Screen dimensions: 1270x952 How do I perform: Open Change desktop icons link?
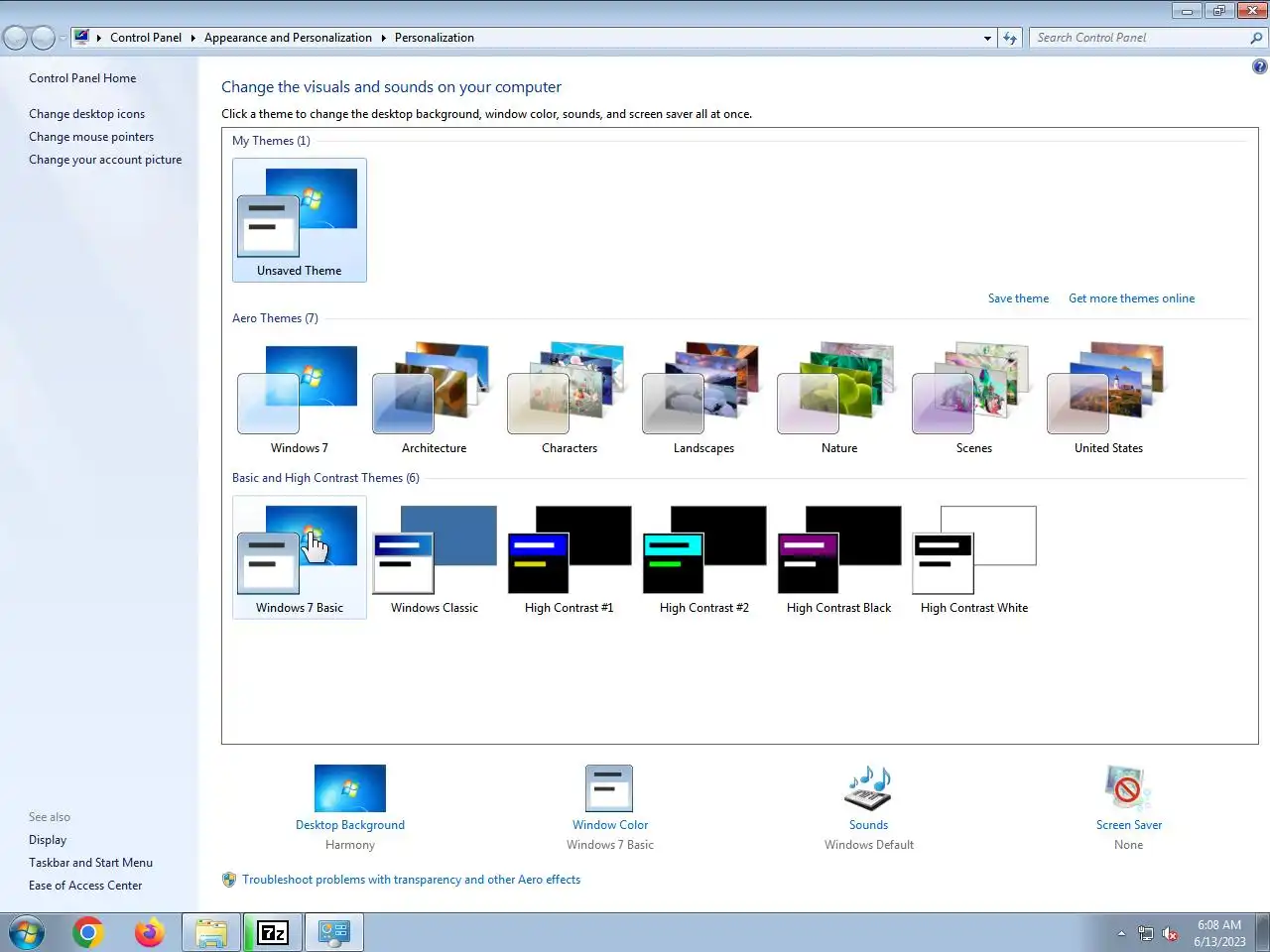point(86,114)
